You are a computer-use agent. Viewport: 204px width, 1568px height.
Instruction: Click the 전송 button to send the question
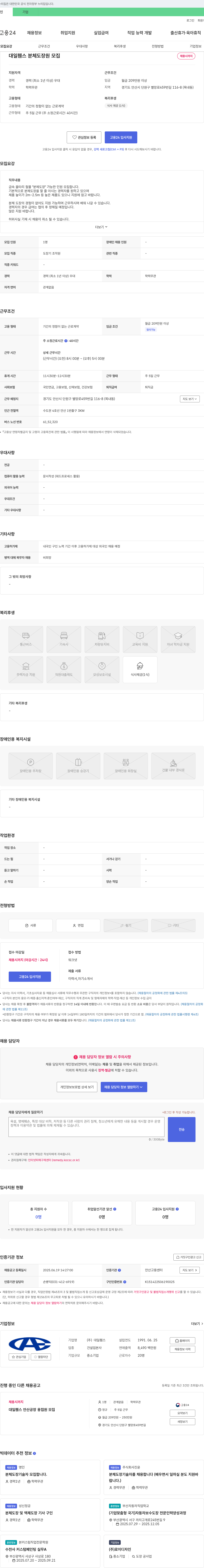(181, 1129)
